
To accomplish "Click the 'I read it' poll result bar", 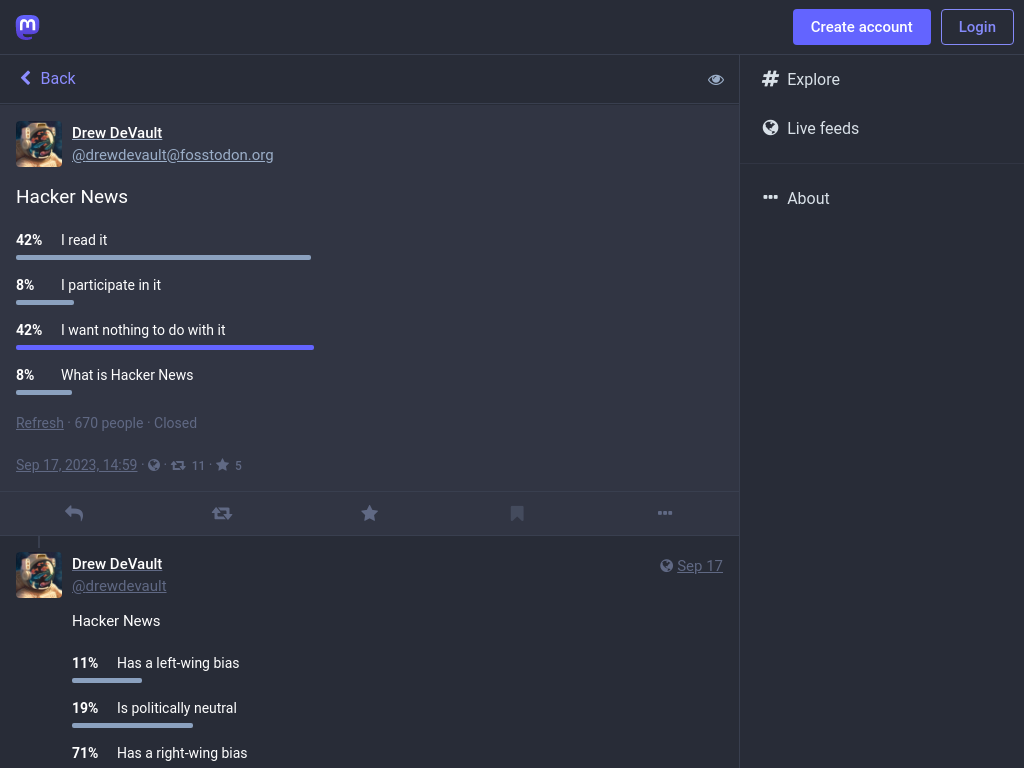I will [x=163, y=257].
